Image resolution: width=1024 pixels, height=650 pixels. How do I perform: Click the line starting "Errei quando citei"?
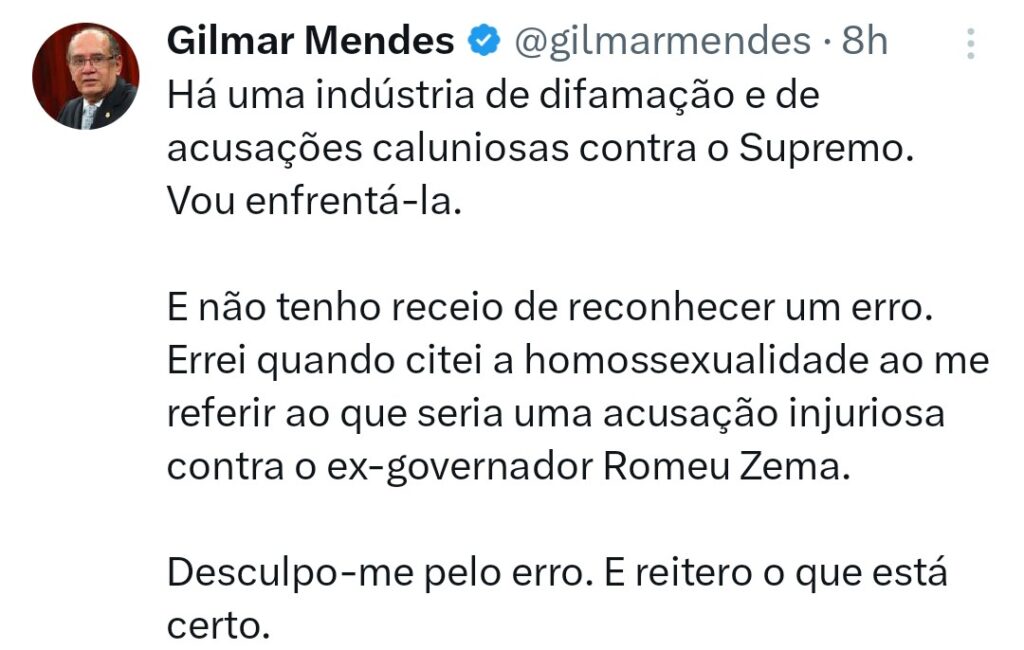[577, 360]
